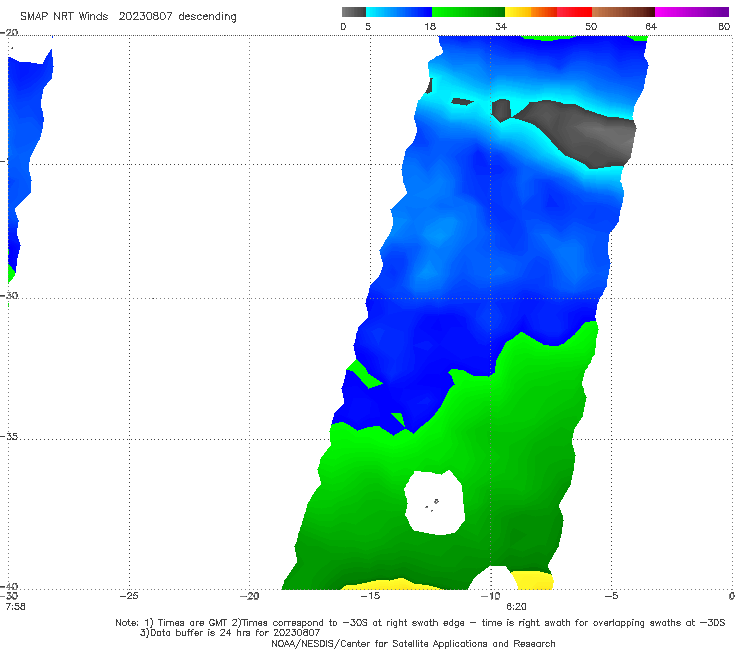Click the color bar label '50'
The height and width of the screenshot is (650, 740).
point(591,26)
